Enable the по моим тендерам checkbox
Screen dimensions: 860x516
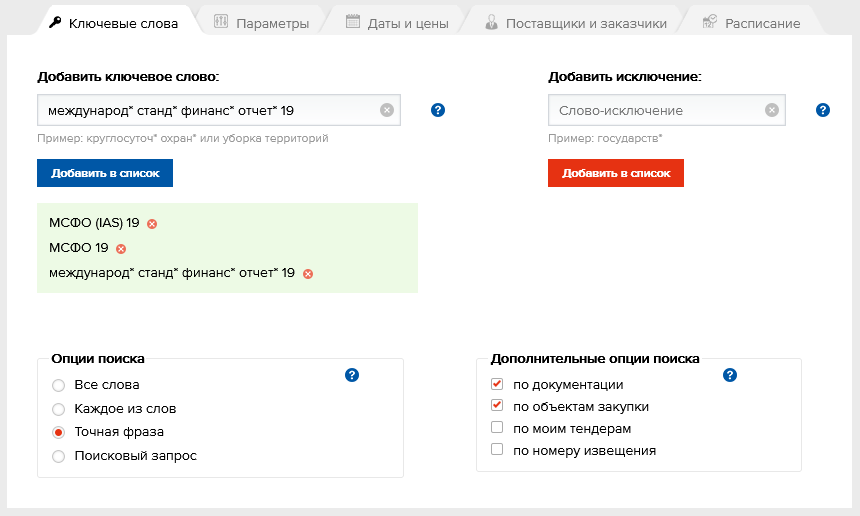(497, 428)
